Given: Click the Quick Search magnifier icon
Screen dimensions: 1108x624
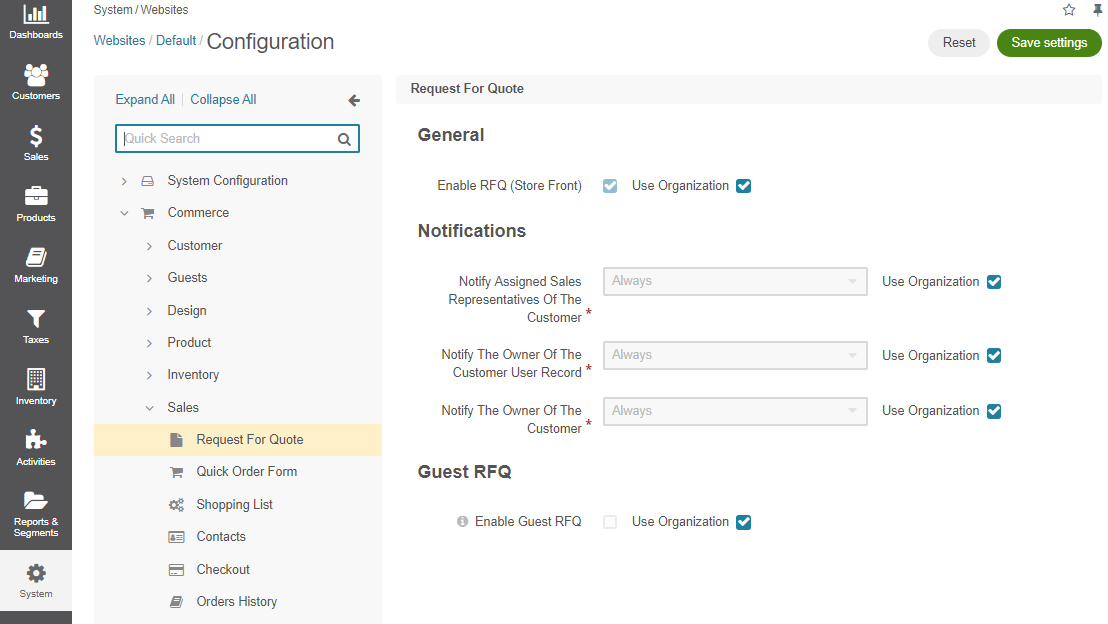Looking at the screenshot, I should click(x=344, y=139).
